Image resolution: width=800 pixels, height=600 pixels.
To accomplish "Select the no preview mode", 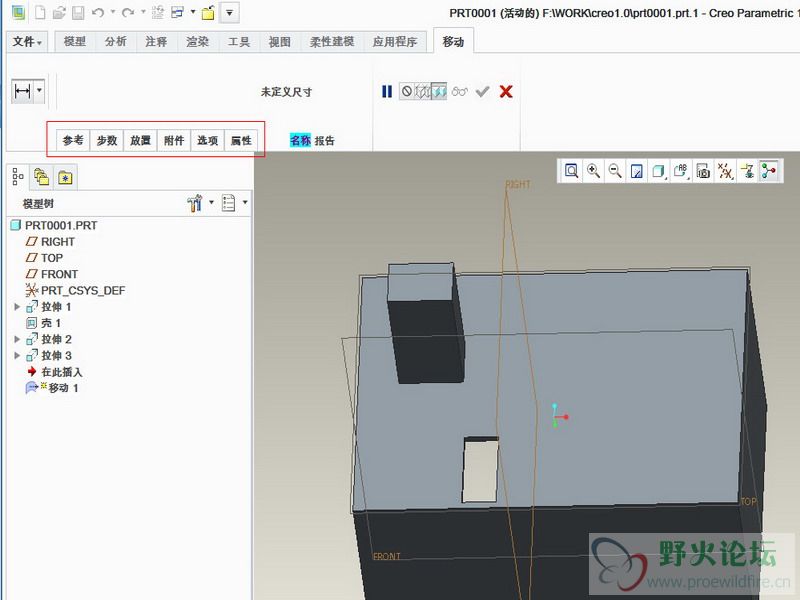I will point(407,91).
